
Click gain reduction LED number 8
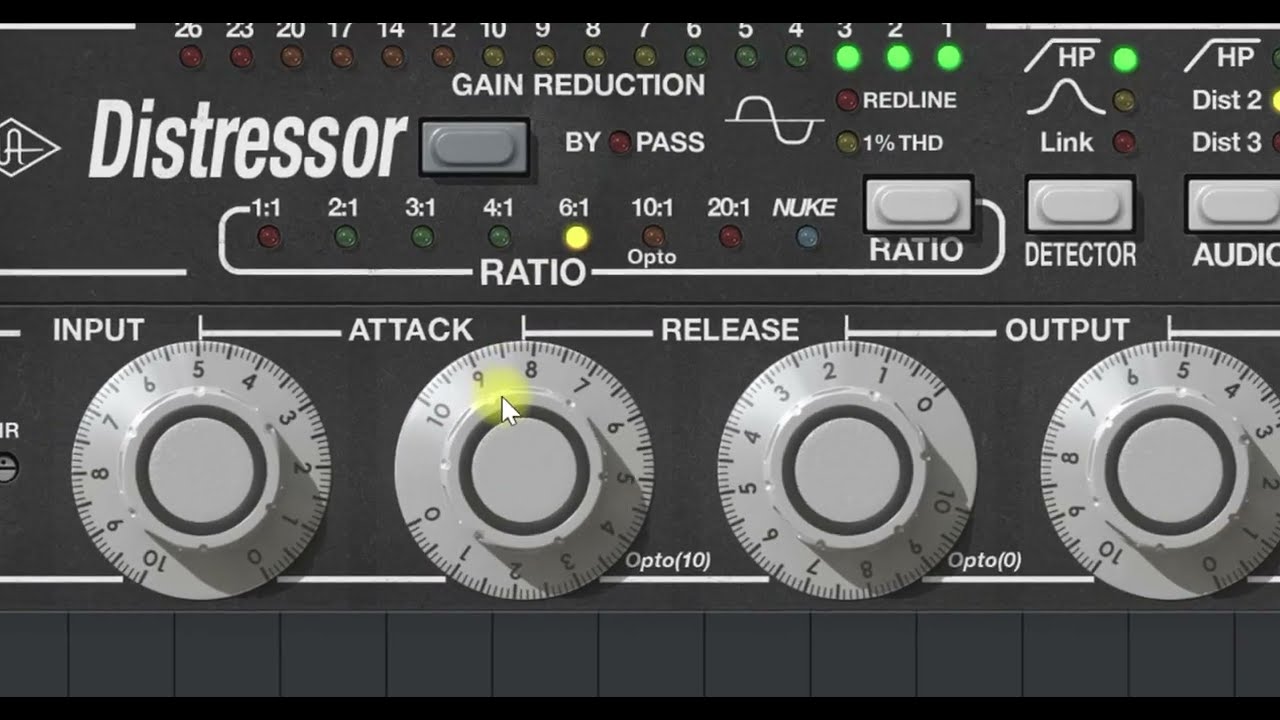click(x=595, y=57)
